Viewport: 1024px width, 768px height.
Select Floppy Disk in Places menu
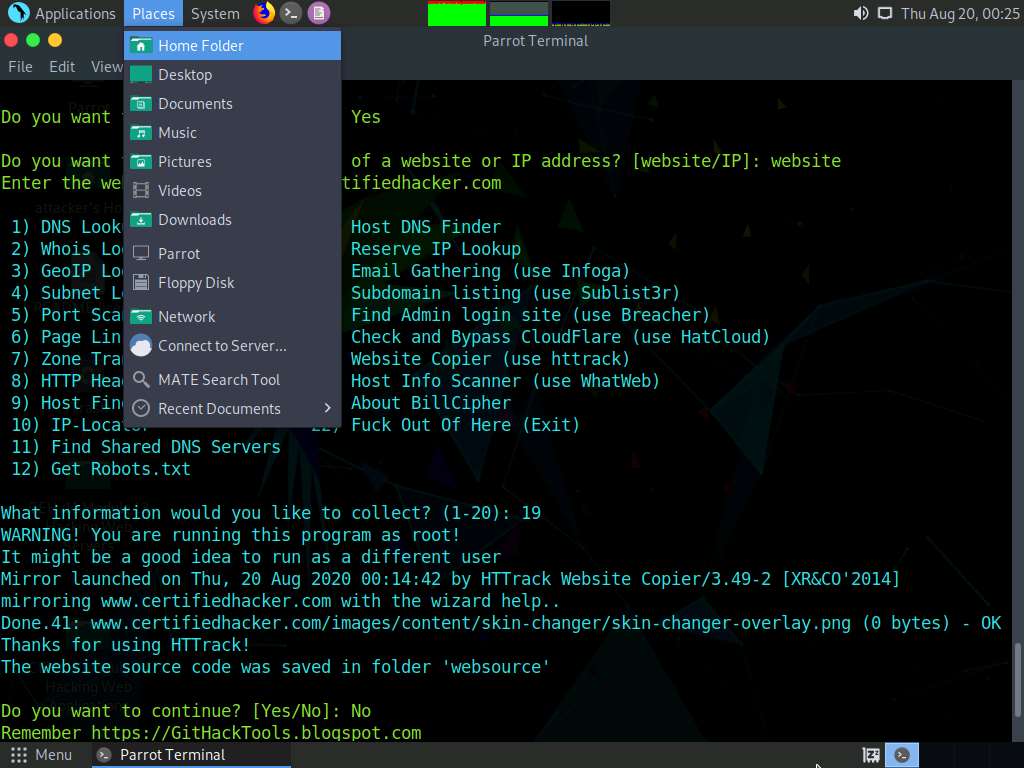pyautogui.click(x=232, y=283)
